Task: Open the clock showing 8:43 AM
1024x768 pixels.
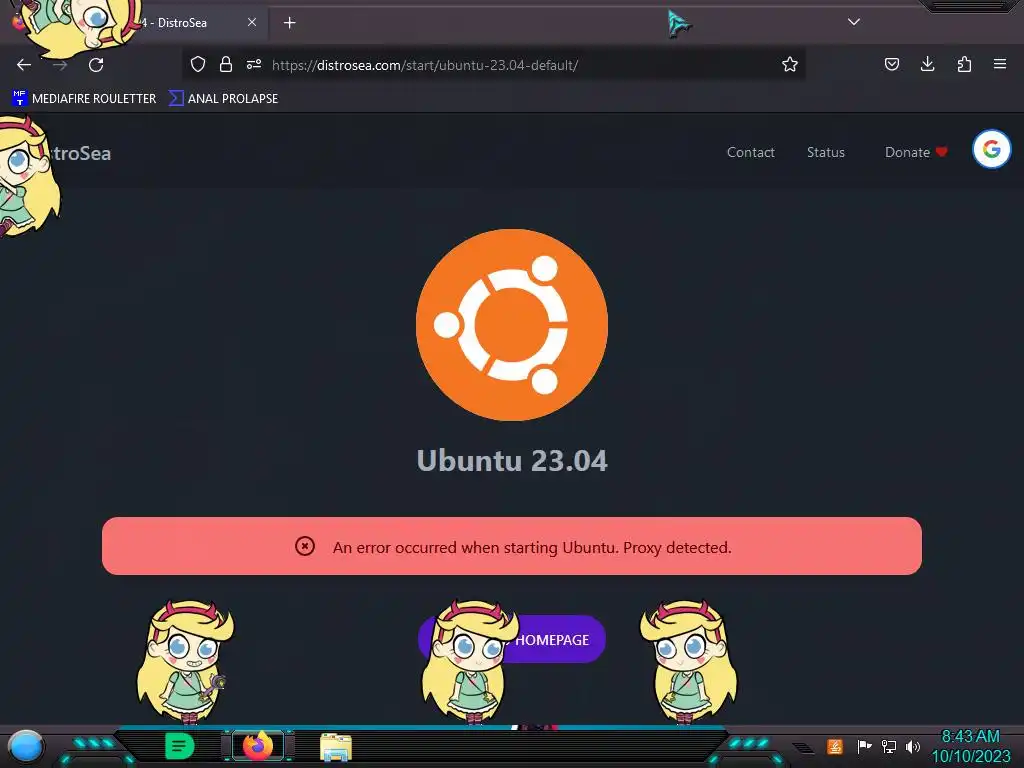Action: pyautogui.click(x=970, y=746)
